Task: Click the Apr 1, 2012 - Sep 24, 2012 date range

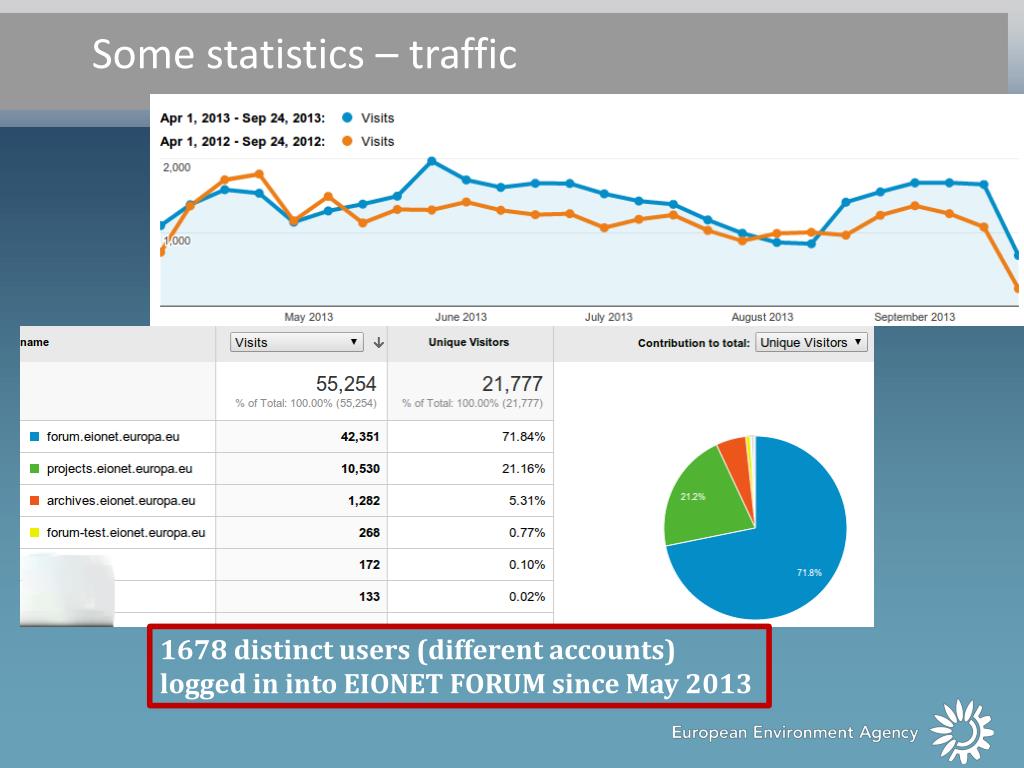Action: coord(242,142)
